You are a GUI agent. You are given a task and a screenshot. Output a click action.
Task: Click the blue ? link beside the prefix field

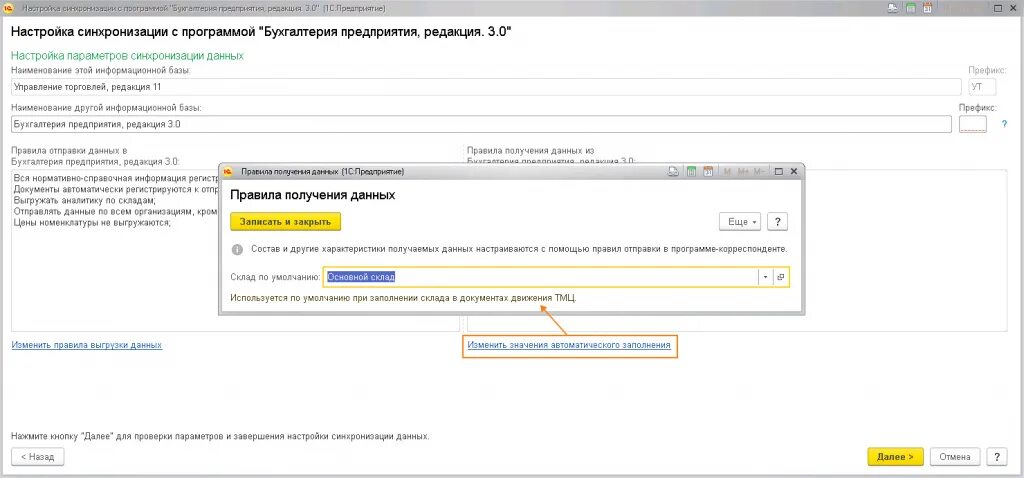point(1004,124)
